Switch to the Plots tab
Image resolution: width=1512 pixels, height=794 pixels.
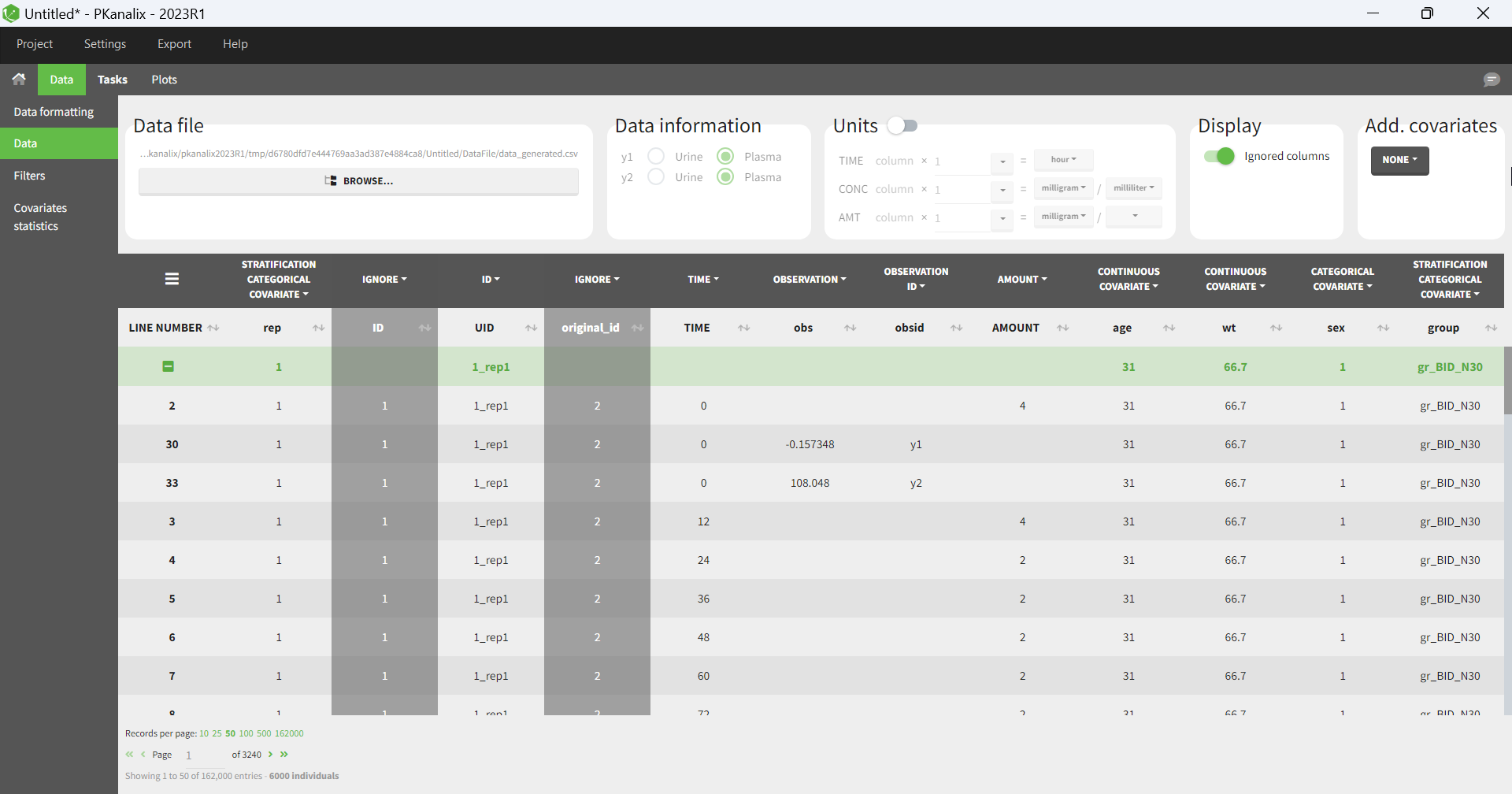tap(164, 80)
